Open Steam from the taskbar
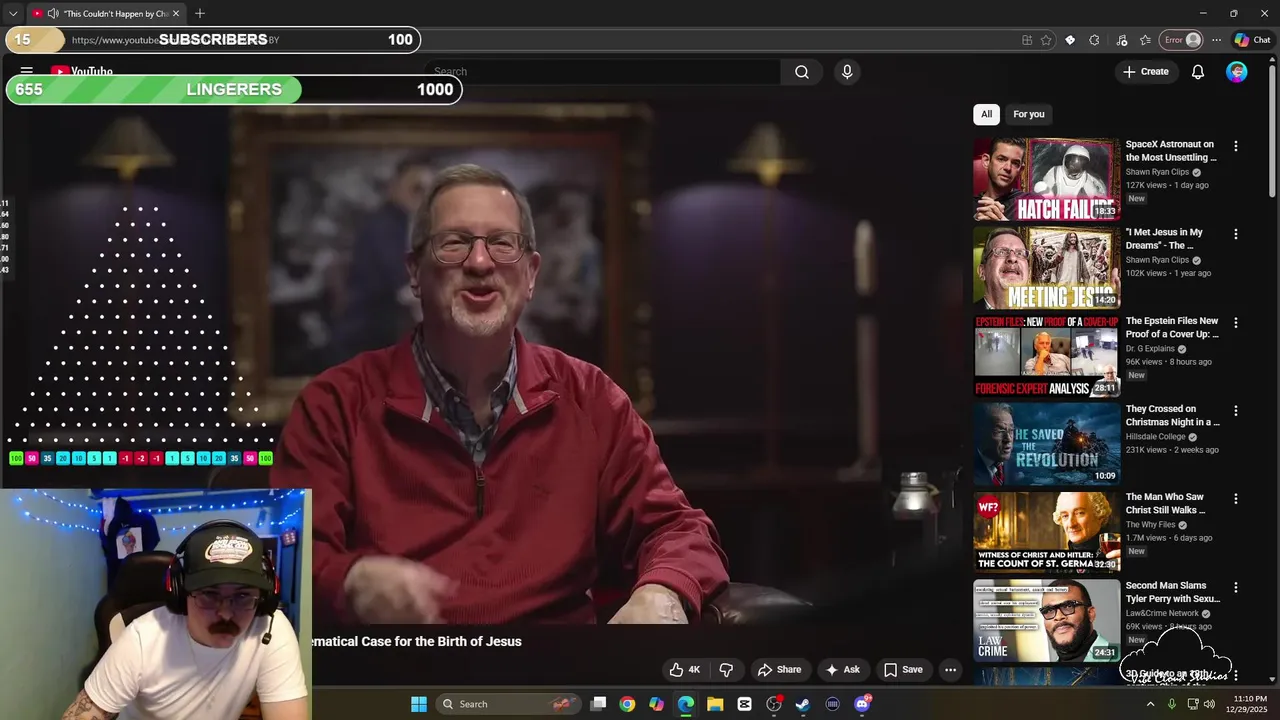The width and height of the screenshot is (1280, 720). 803,704
